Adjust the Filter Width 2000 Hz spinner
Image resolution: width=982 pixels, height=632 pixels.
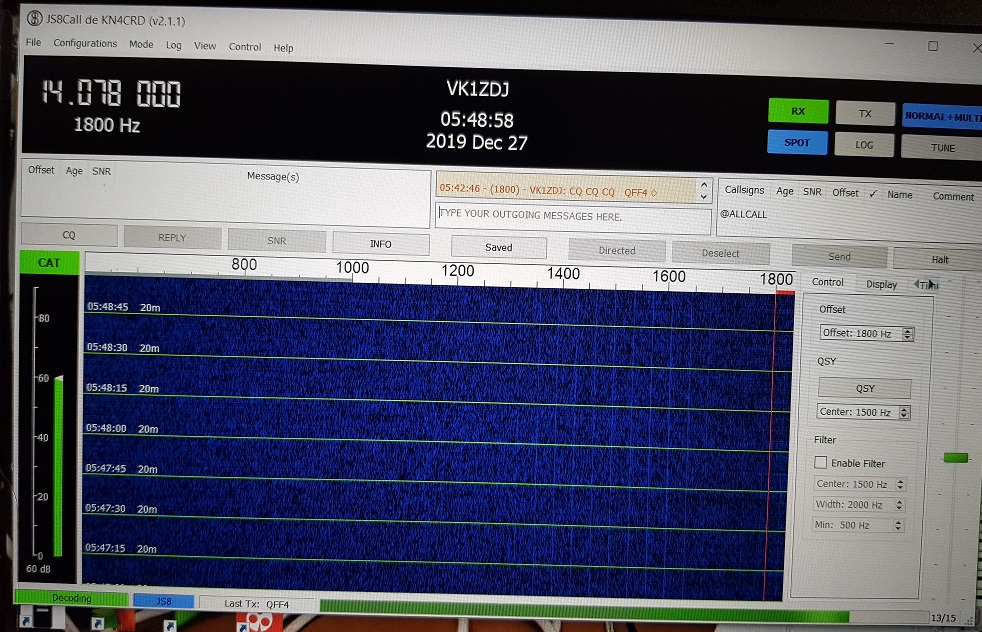click(859, 505)
